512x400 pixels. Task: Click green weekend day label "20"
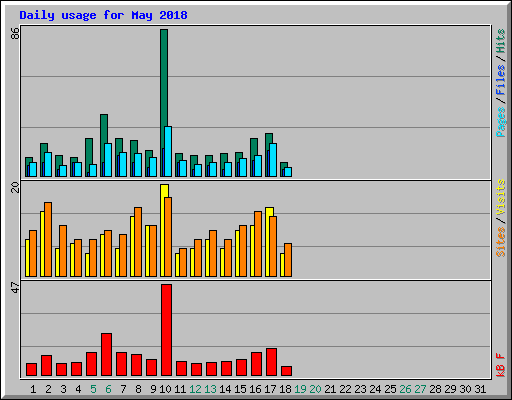315,389
